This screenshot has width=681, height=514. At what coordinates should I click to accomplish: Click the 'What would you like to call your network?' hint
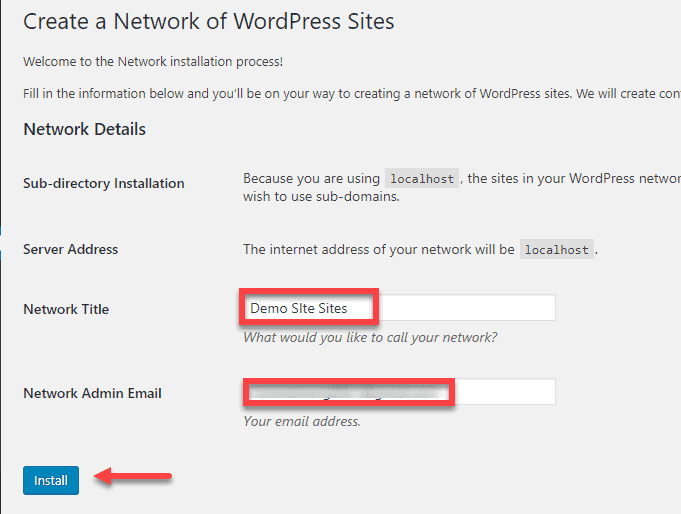pos(370,337)
